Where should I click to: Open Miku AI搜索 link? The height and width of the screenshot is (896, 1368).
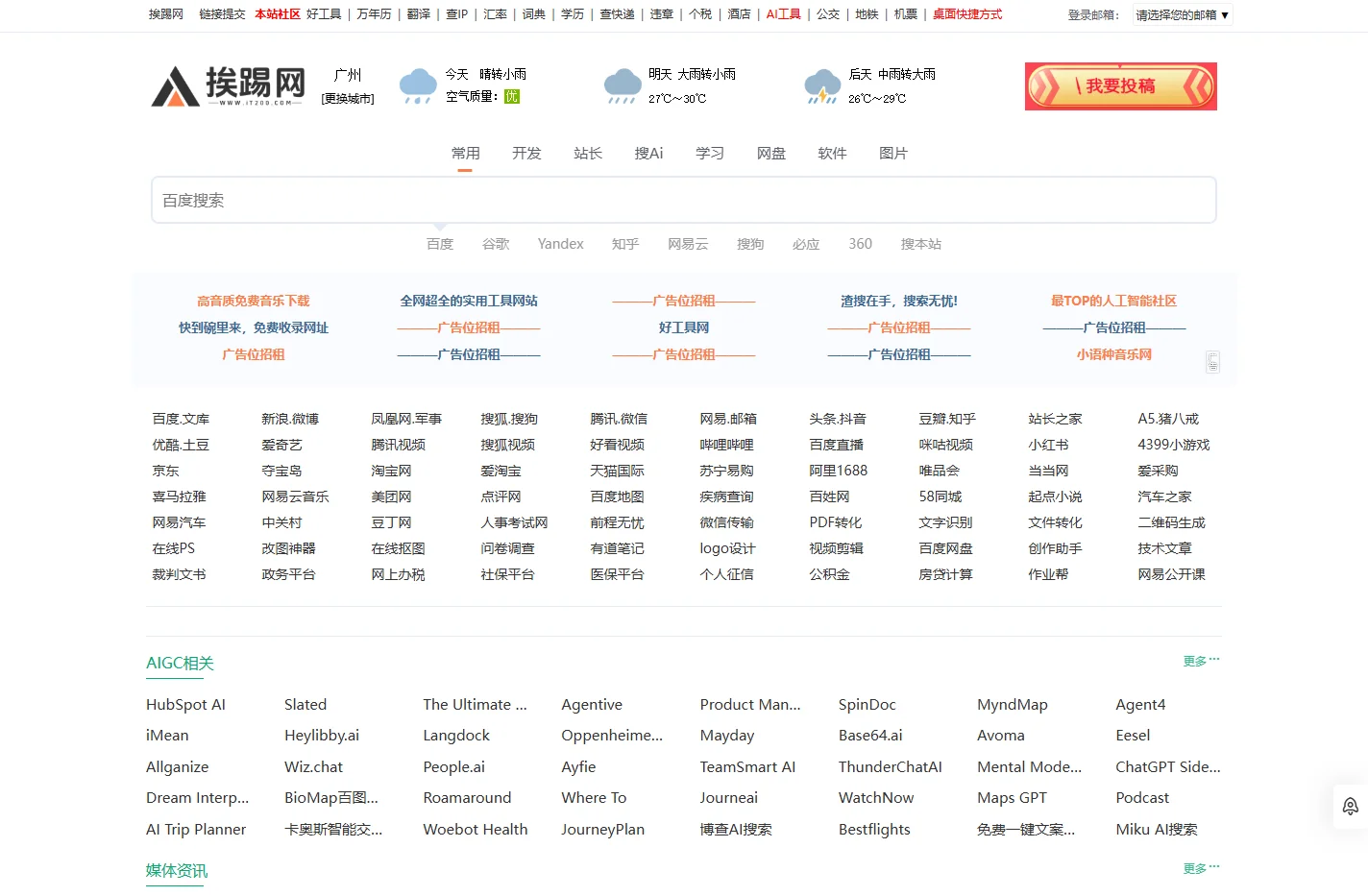coord(1157,829)
